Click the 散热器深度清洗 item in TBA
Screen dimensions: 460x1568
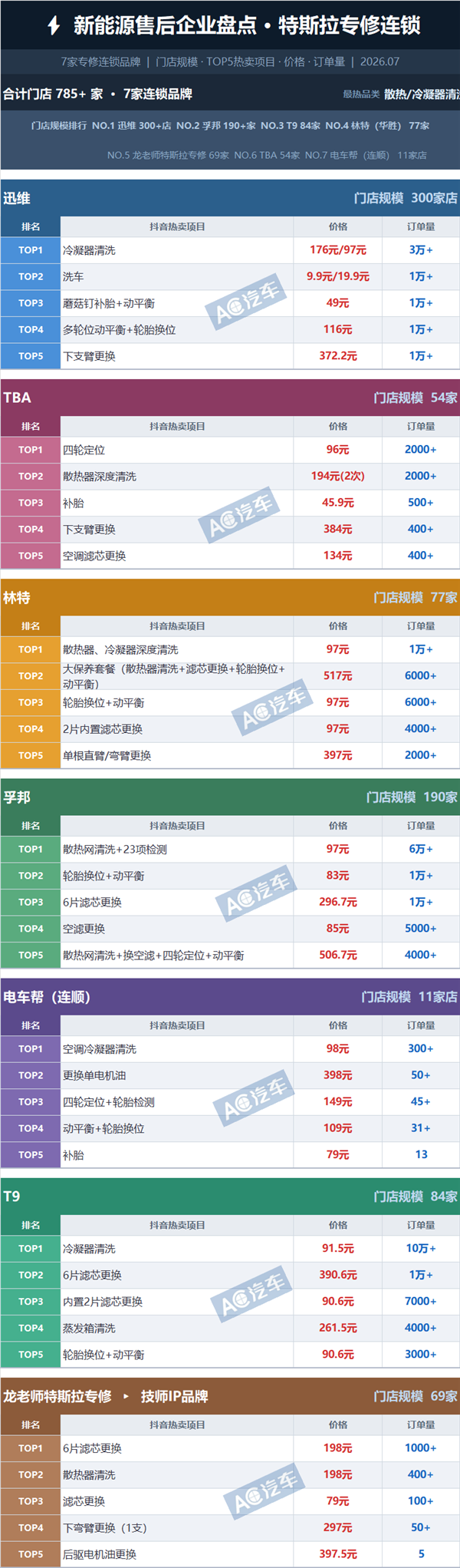[100, 477]
